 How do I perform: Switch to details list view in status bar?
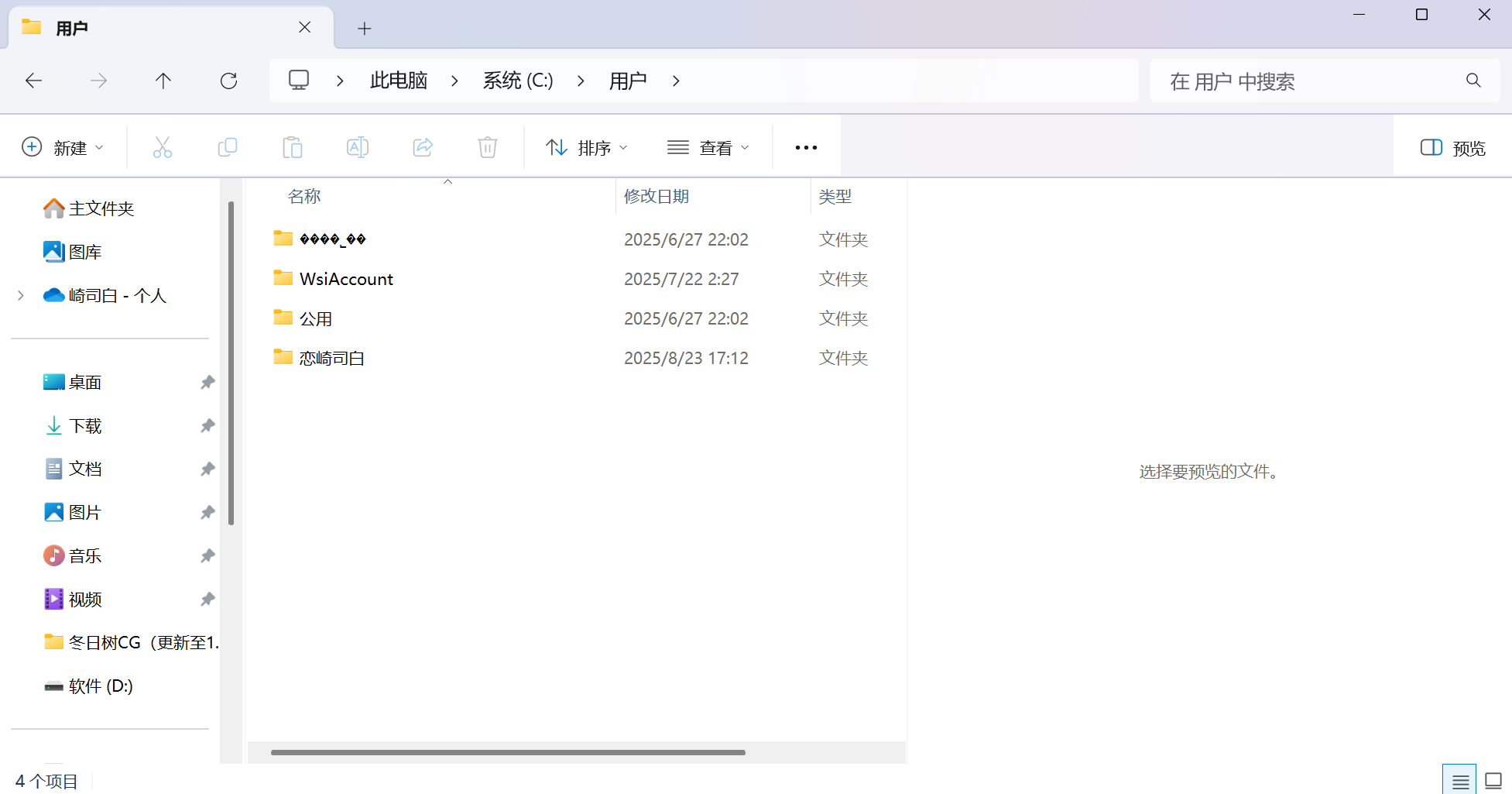coord(1460,782)
